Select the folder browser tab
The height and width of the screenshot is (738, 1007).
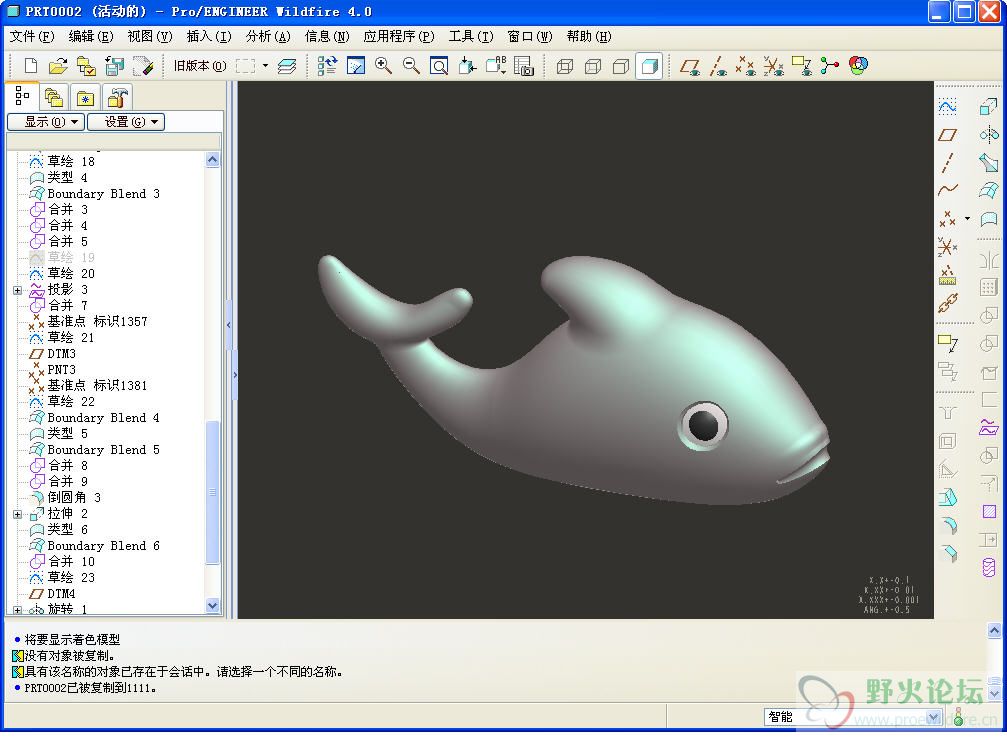(x=54, y=98)
